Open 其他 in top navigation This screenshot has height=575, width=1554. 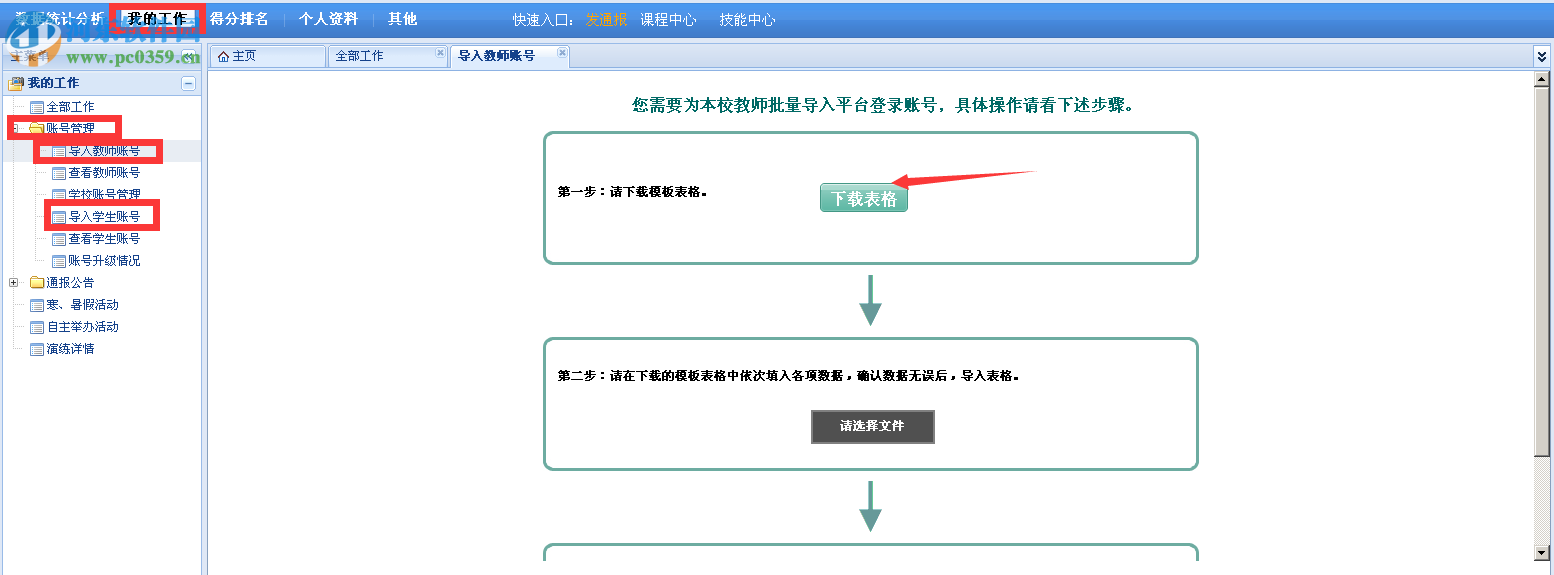(402, 19)
